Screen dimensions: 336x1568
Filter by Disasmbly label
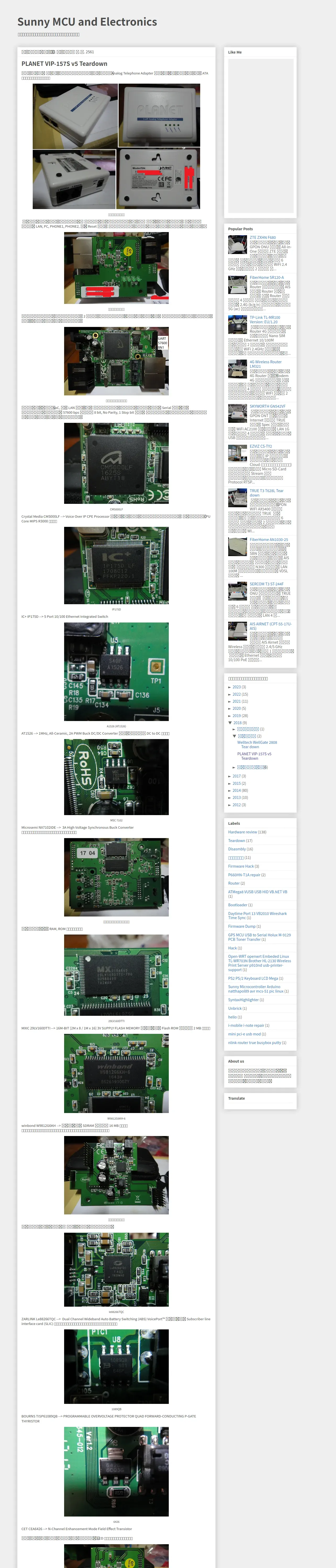(x=237, y=849)
